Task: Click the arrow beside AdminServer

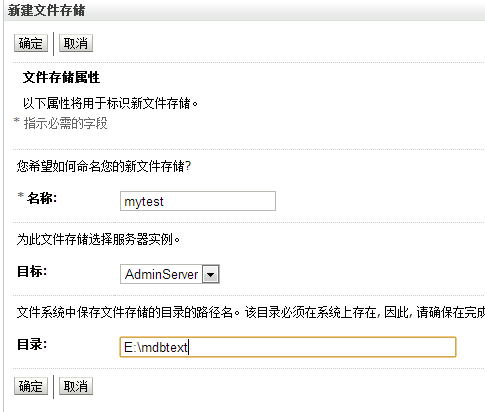Action: (x=210, y=274)
